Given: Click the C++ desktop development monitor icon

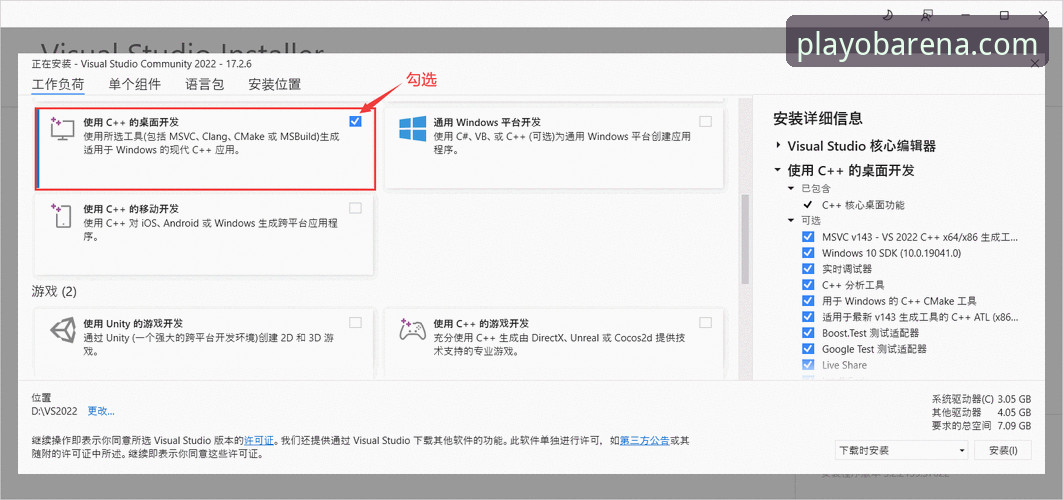Looking at the screenshot, I should 62,129.
